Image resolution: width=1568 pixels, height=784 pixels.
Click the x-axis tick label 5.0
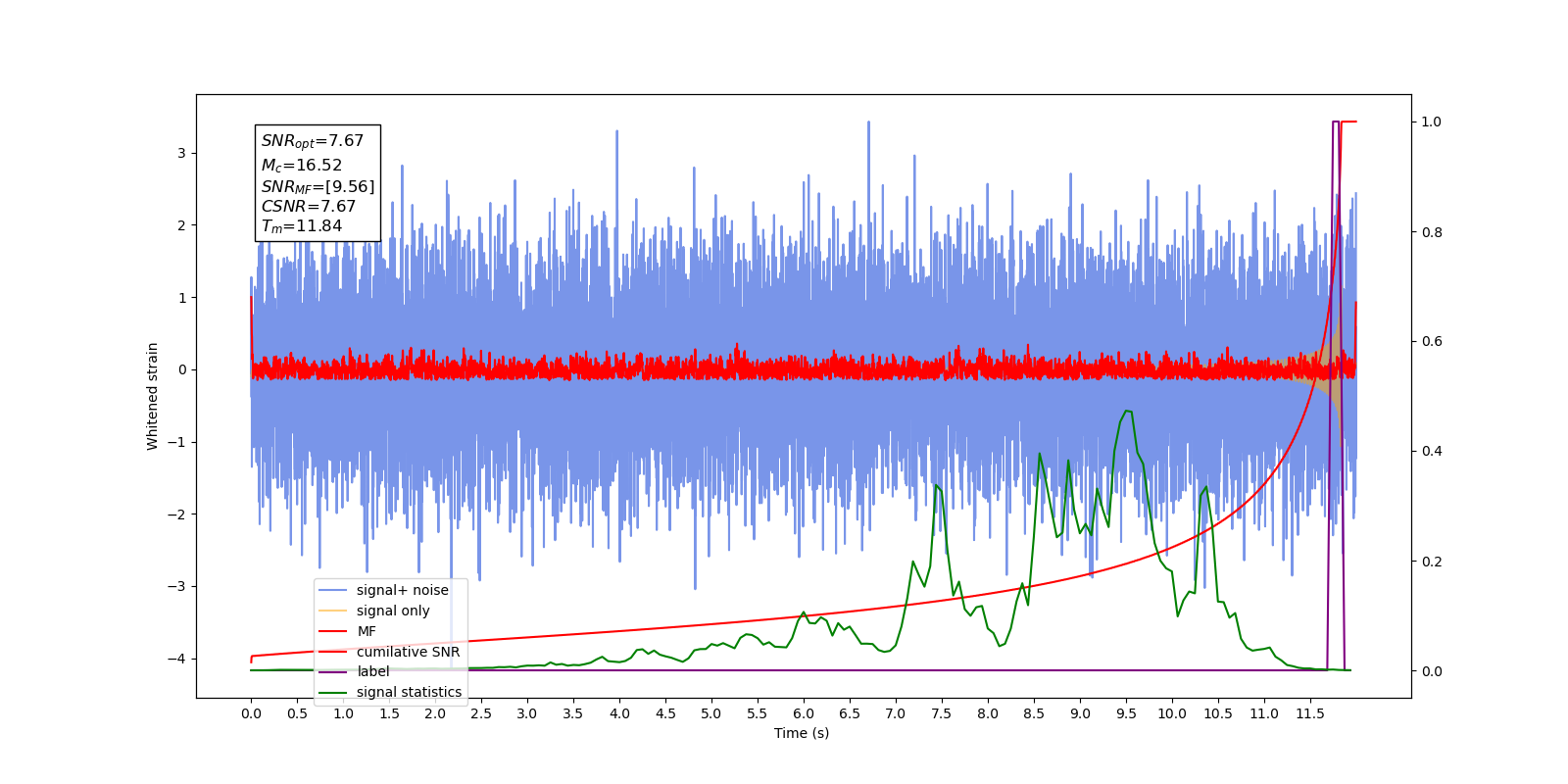point(711,713)
